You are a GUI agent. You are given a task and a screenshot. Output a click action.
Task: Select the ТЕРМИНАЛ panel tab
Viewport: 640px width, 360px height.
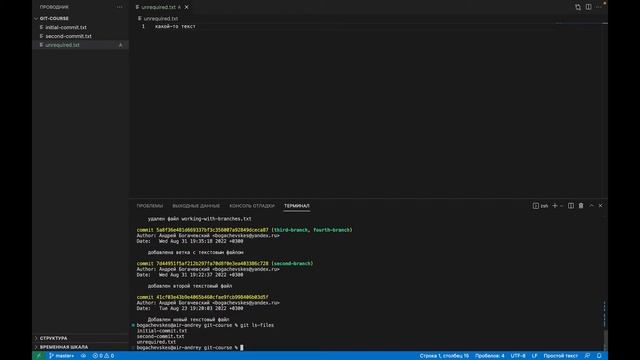point(297,206)
